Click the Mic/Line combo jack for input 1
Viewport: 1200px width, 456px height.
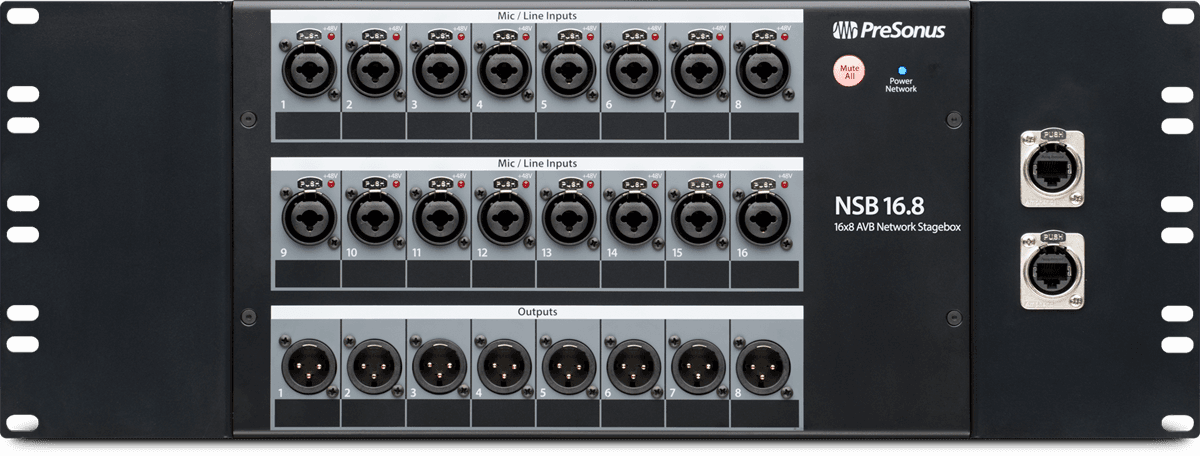(x=307, y=72)
